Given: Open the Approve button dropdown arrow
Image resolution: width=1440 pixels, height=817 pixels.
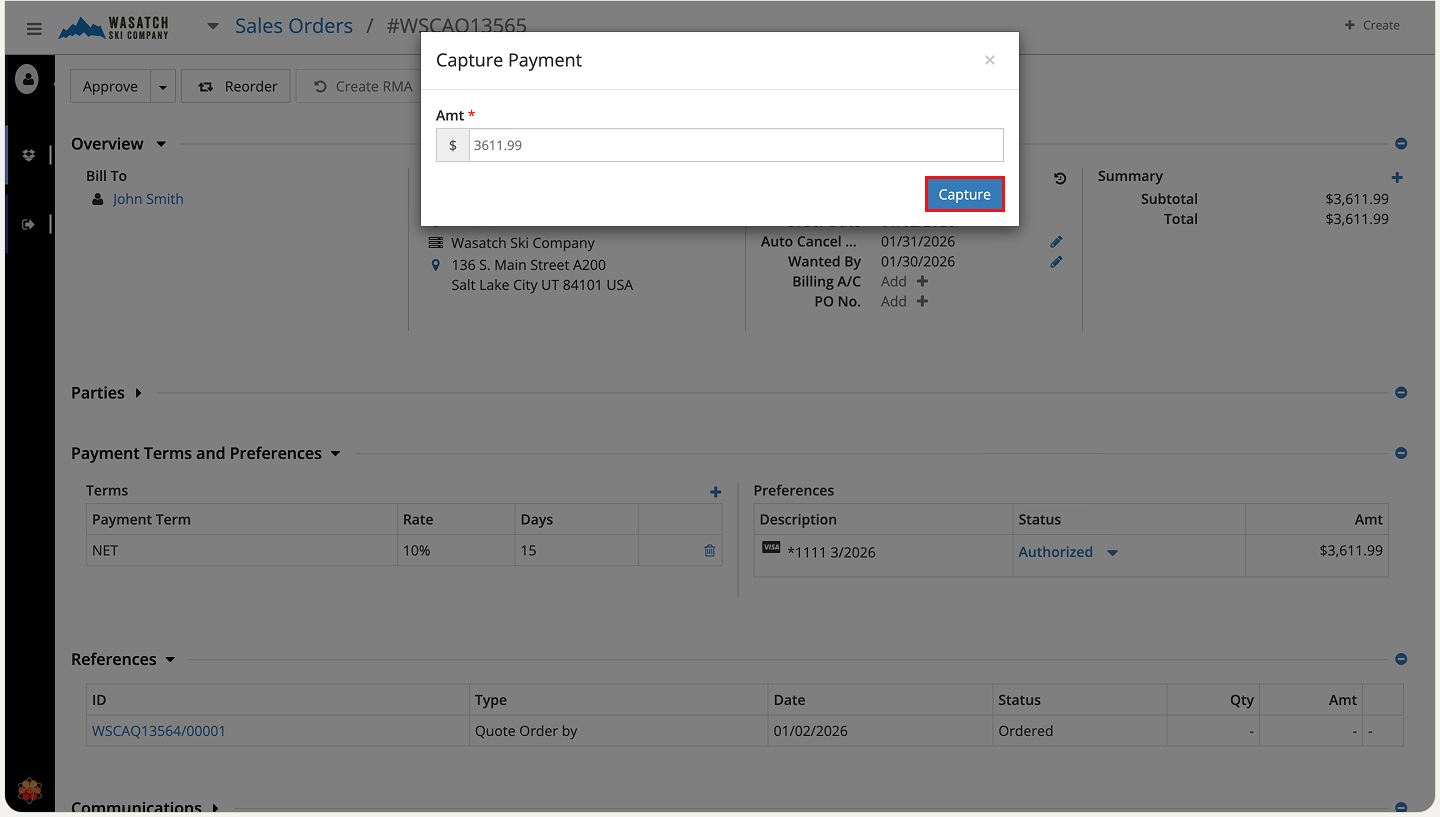Looking at the screenshot, I should [163, 87].
